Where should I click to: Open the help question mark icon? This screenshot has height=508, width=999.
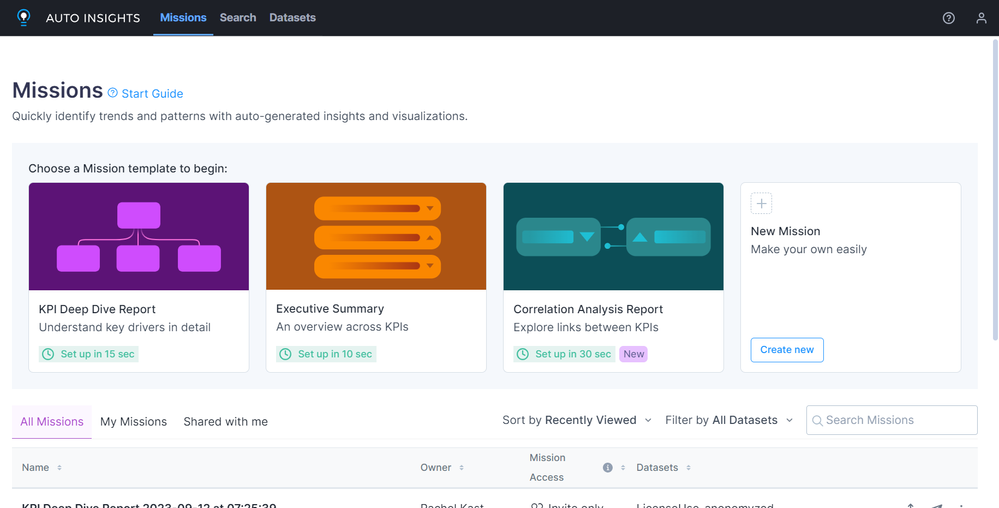coord(949,18)
